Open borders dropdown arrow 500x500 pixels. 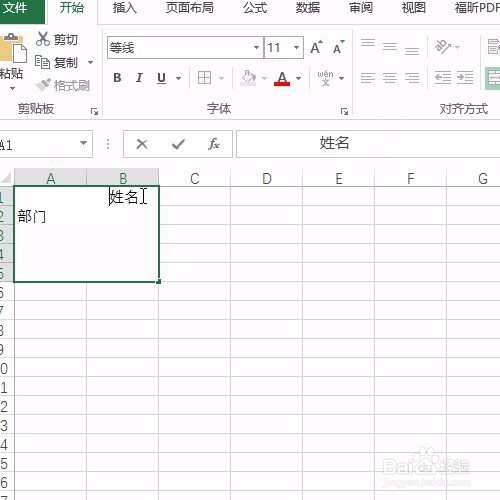[x=221, y=79]
